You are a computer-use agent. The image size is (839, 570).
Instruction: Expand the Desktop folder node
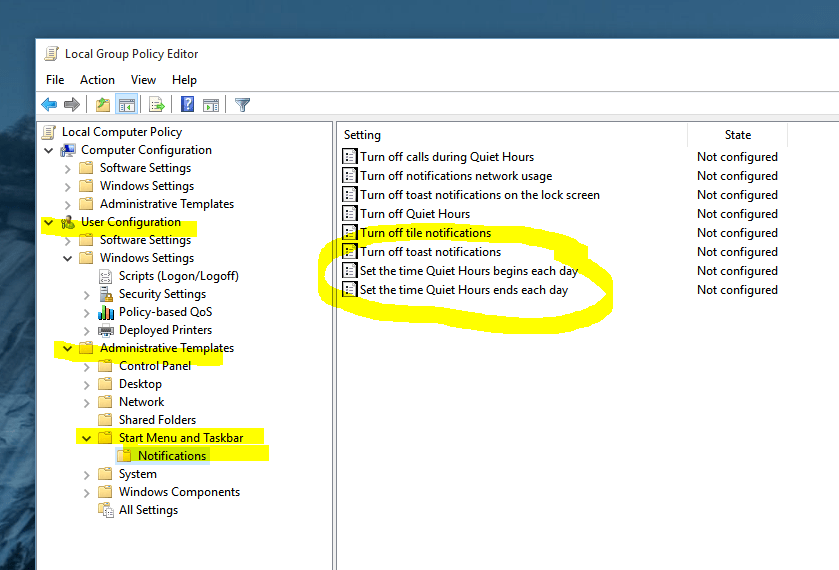point(87,385)
